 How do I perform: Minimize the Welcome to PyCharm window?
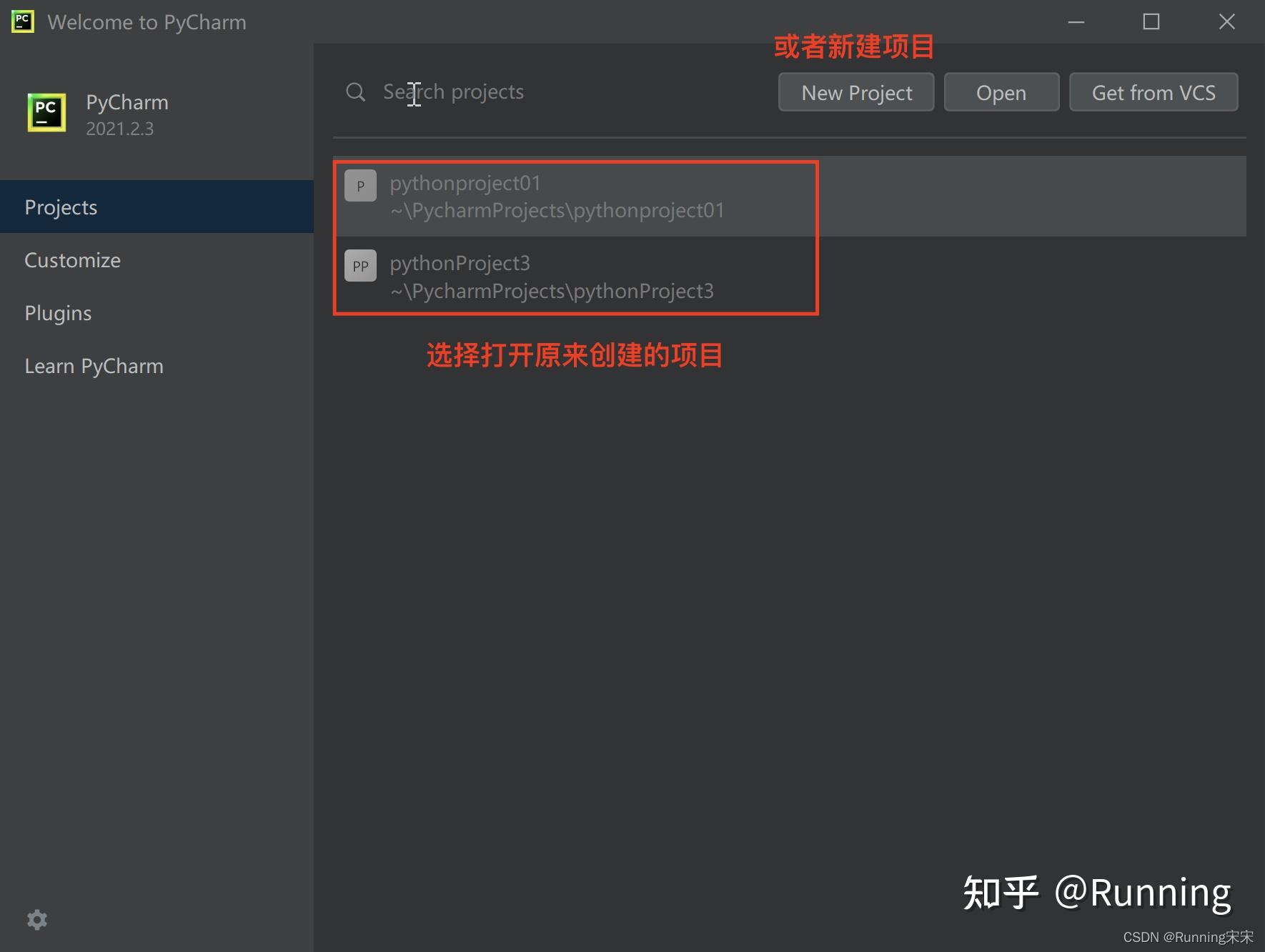[x=1076, y=22]
